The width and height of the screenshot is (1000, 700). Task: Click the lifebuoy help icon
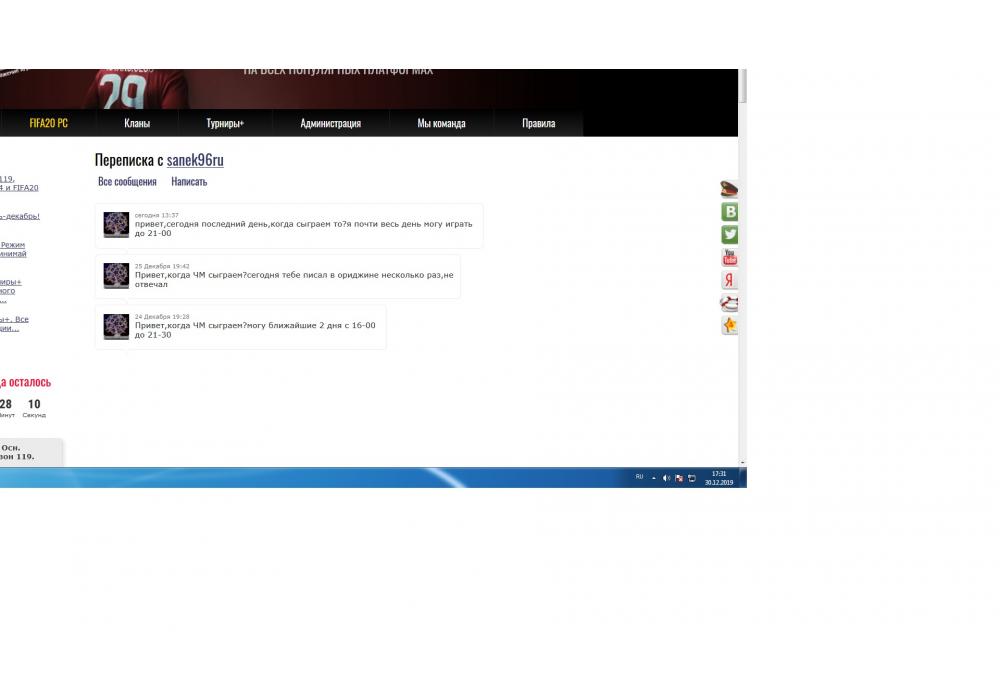tap(730, 303)
